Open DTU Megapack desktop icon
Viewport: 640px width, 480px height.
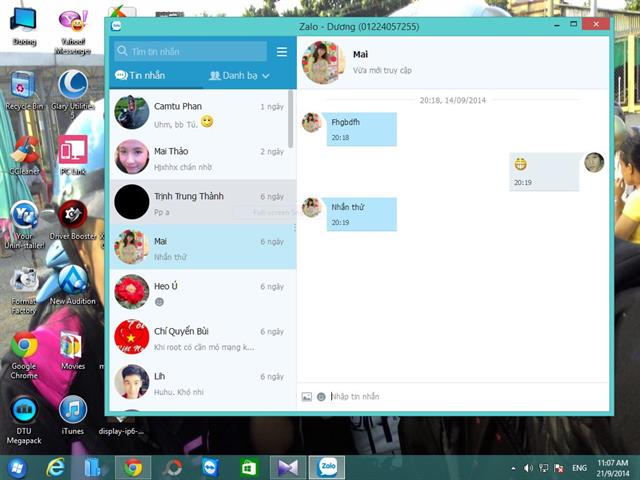click(24, 420)
